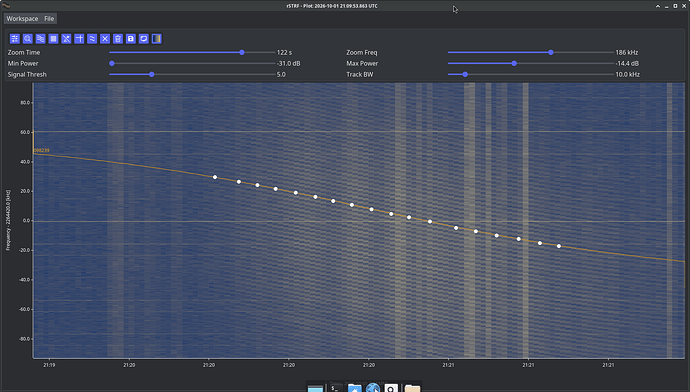Click the 'Zoom Freq' label
The image size is (690, 392).
click(x=362, y=52)
